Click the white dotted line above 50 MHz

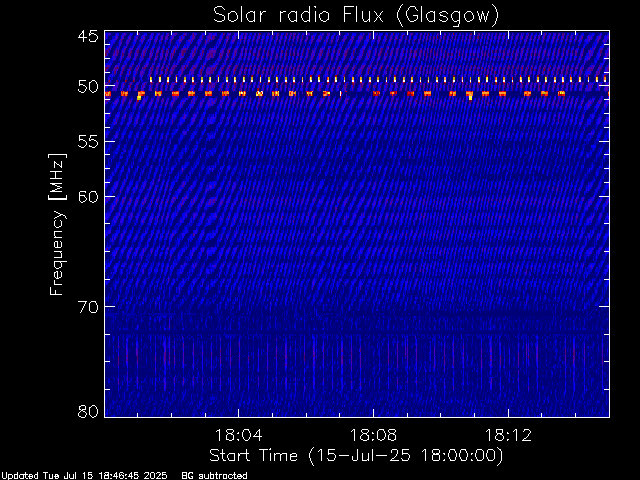(380, 79)
